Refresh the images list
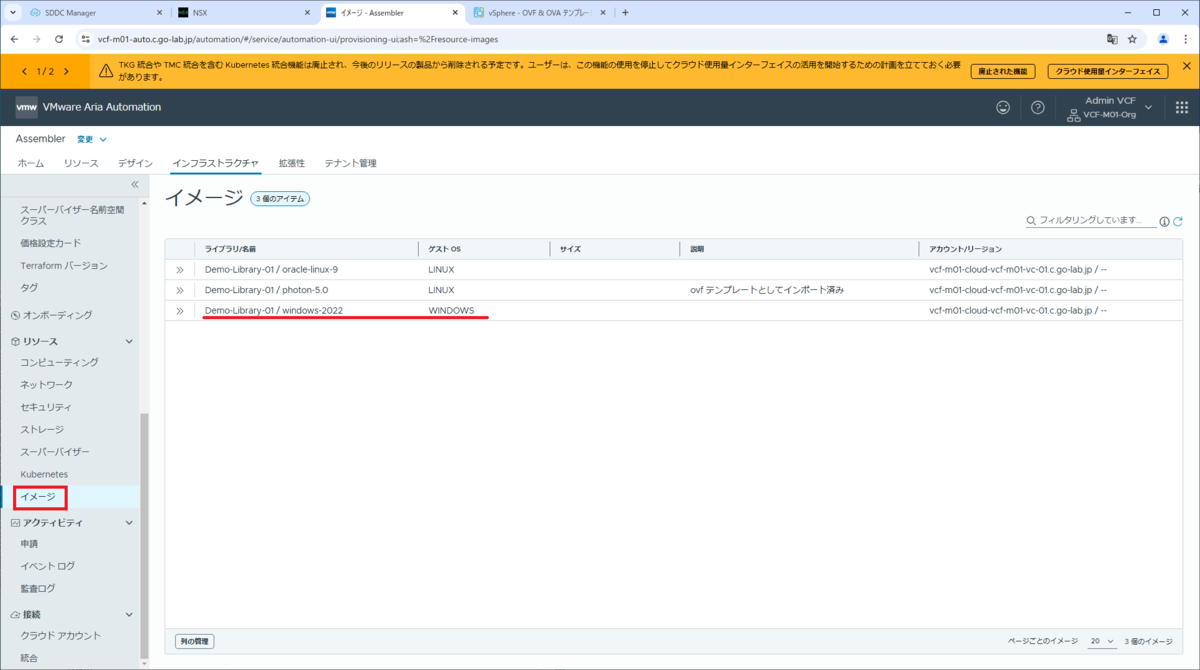 point(1178,222)
